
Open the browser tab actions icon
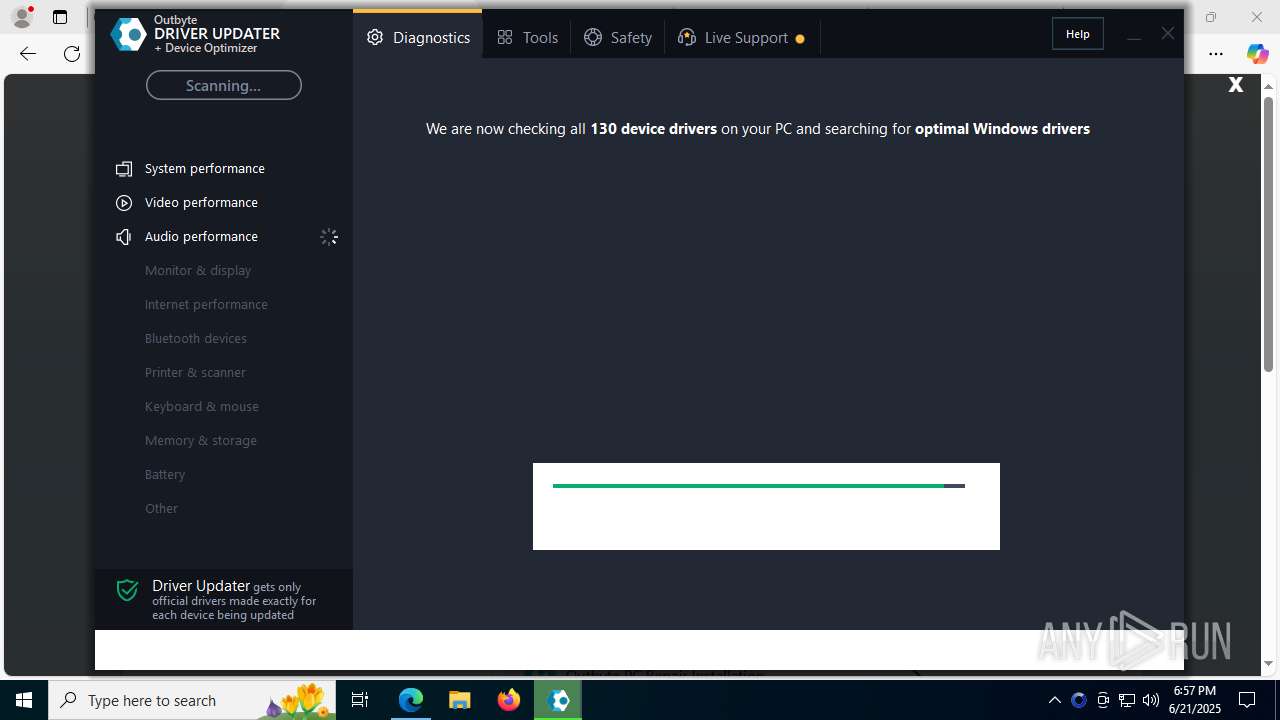coord(60,17)
